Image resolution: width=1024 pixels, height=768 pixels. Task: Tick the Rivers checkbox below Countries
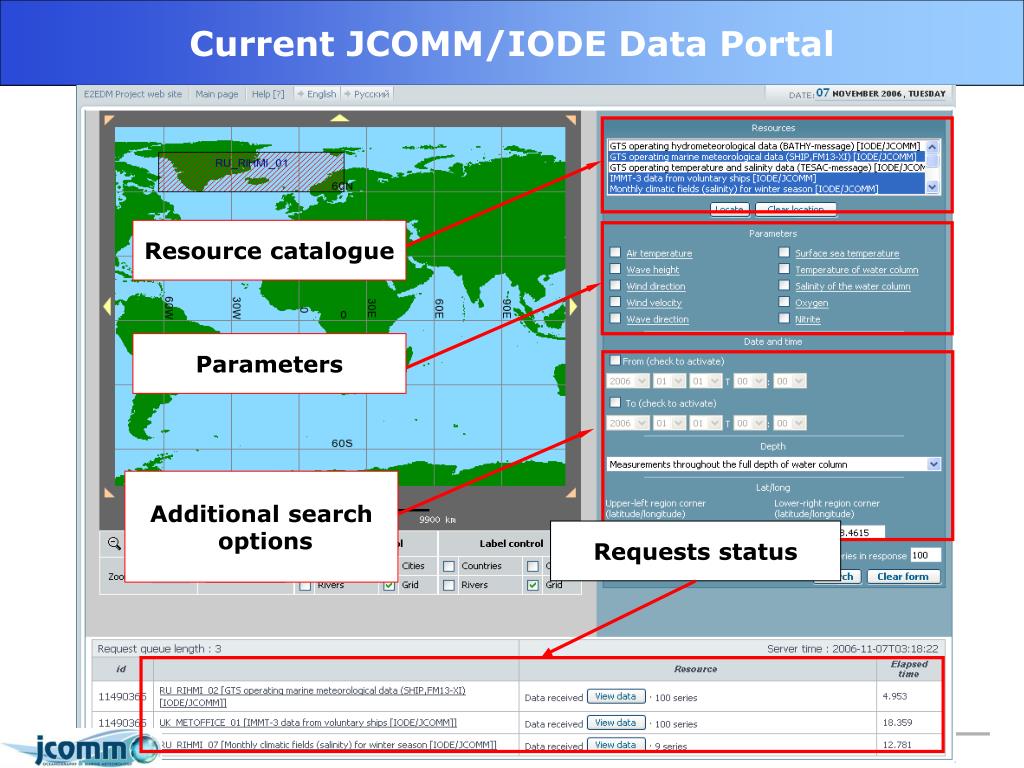click(449, 585)
